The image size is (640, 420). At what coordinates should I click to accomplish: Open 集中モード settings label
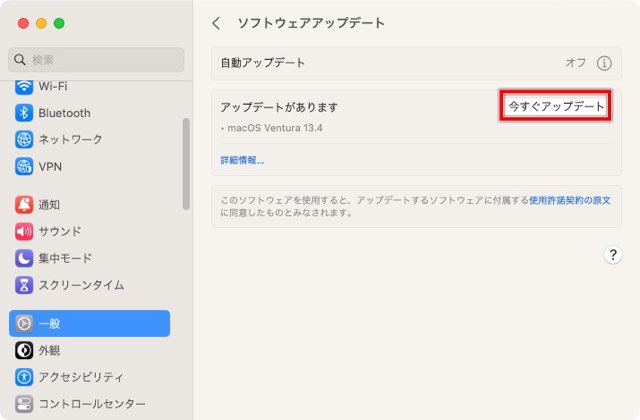pyautogui.click(x=65, y=258)
